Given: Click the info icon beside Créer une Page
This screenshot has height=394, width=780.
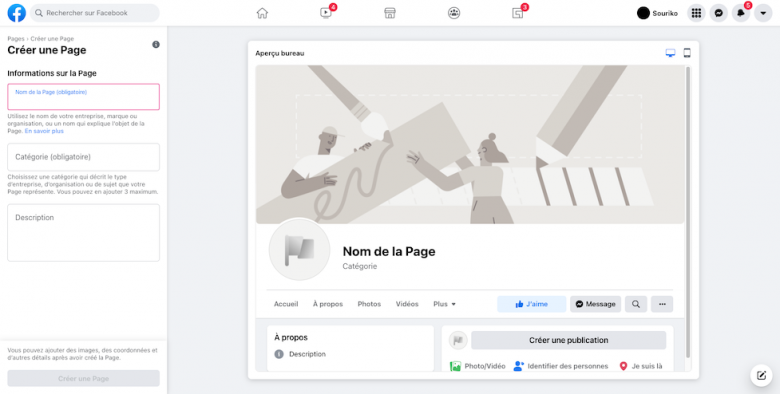Looking at the screenshot, I should click(156, 45).
